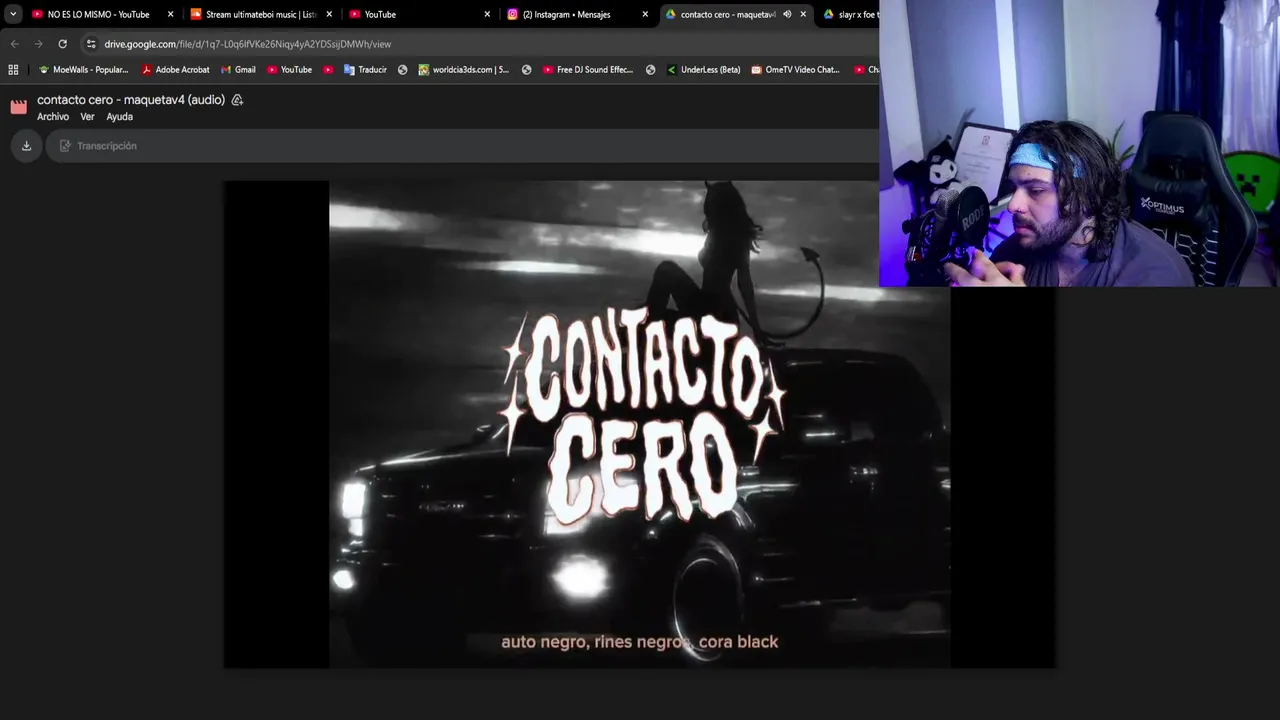Open the Free DJ Sound Effects bookmark

tap(588, 70)
